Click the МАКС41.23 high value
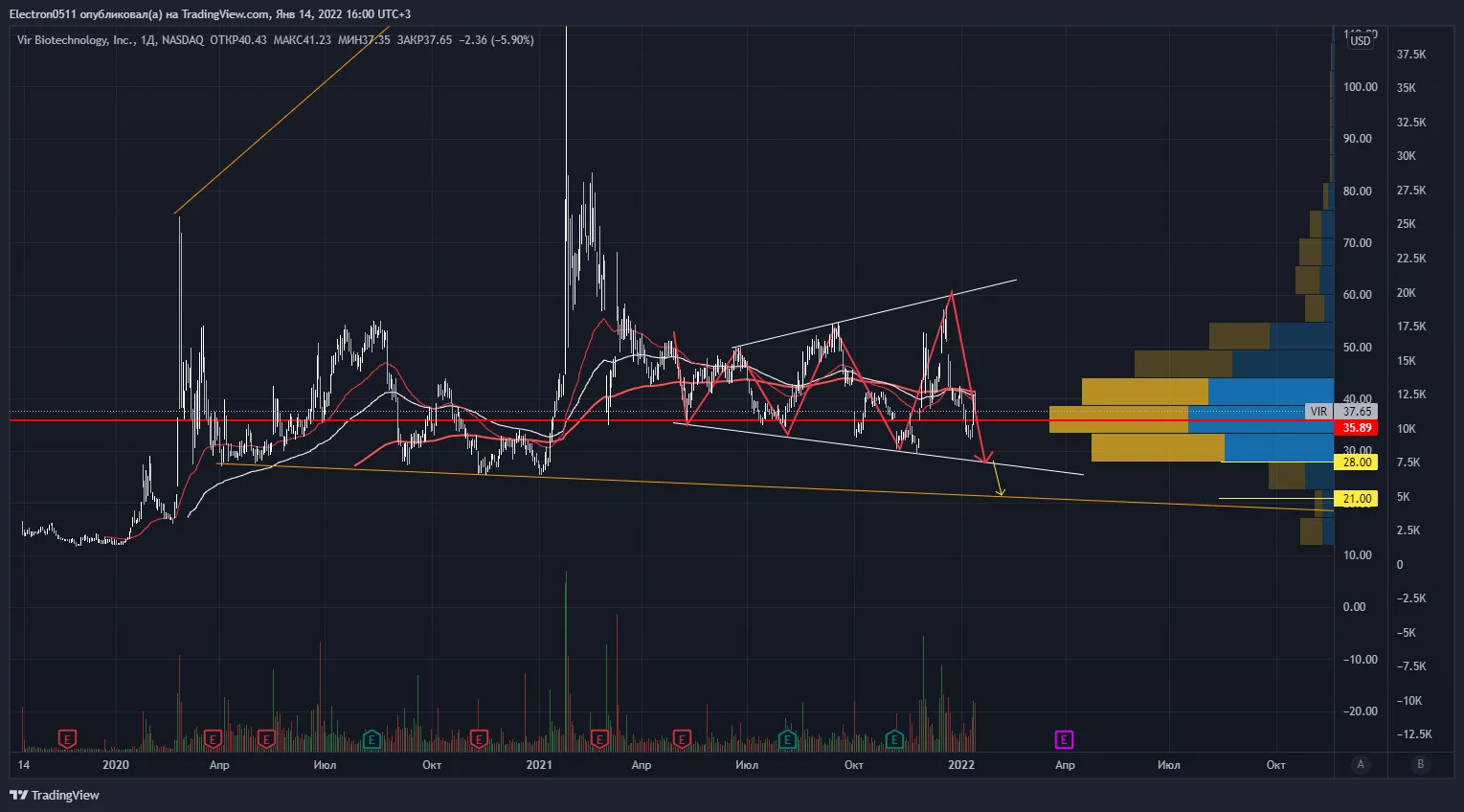 (x=303, y=40)
